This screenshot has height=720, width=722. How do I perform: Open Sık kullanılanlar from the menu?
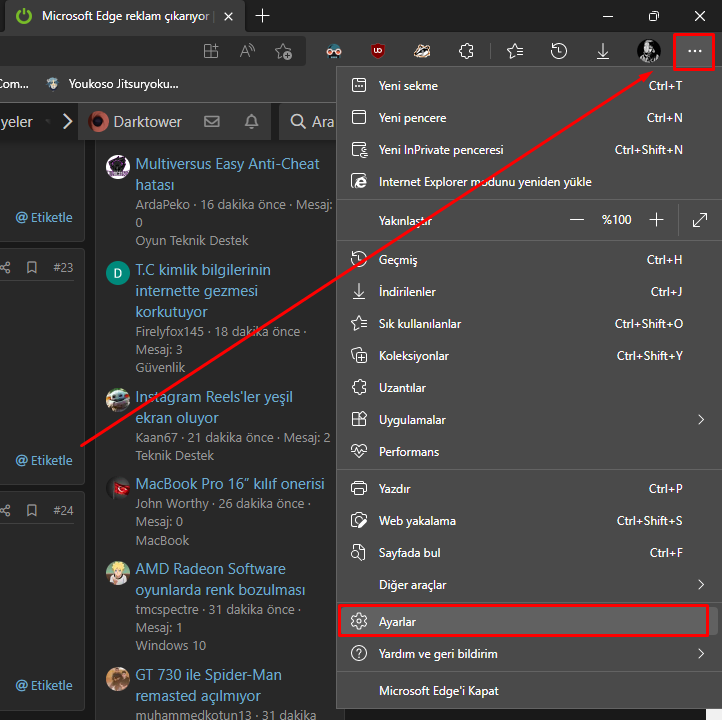click(529, 324)
